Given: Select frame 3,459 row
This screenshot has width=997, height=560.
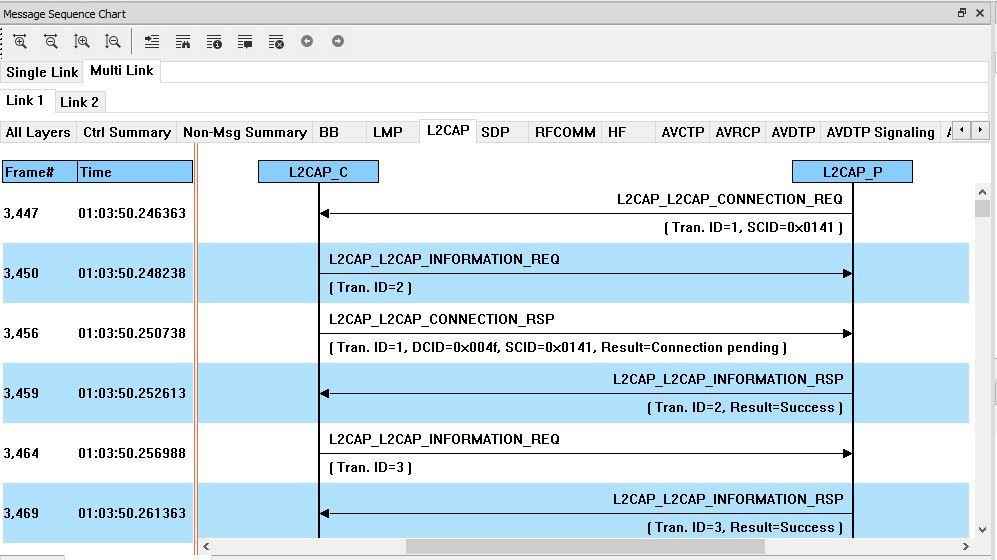Looking at the screenshot, I should pos(486,393).
